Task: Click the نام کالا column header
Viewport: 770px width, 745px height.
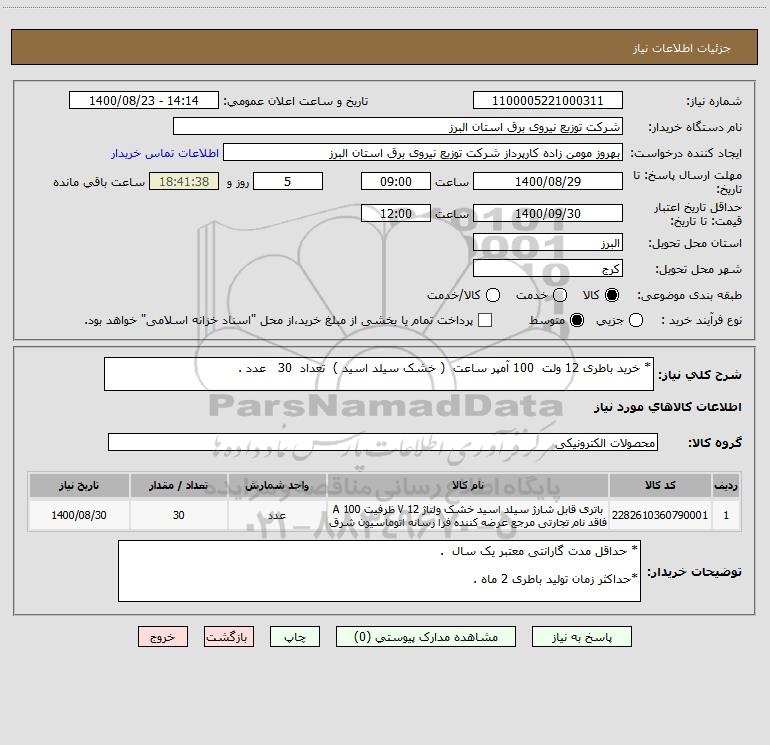Action: (x=468, y=485)
